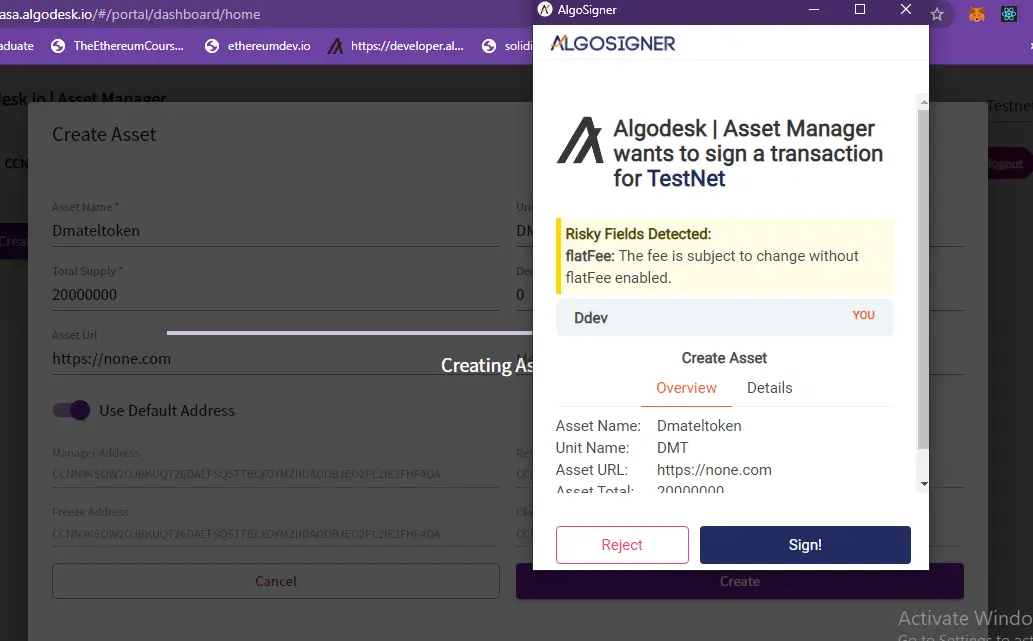Cancel the Create Asset dialog
The image size is (1033, 641).
275,581
